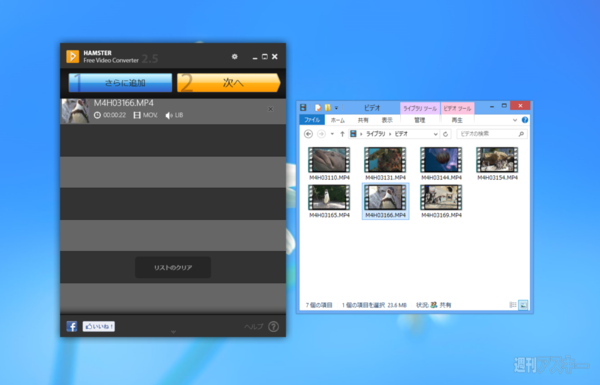
Task: Open Explorer help blue question icon
Action: pyautogui.click(x=525, y=120)
